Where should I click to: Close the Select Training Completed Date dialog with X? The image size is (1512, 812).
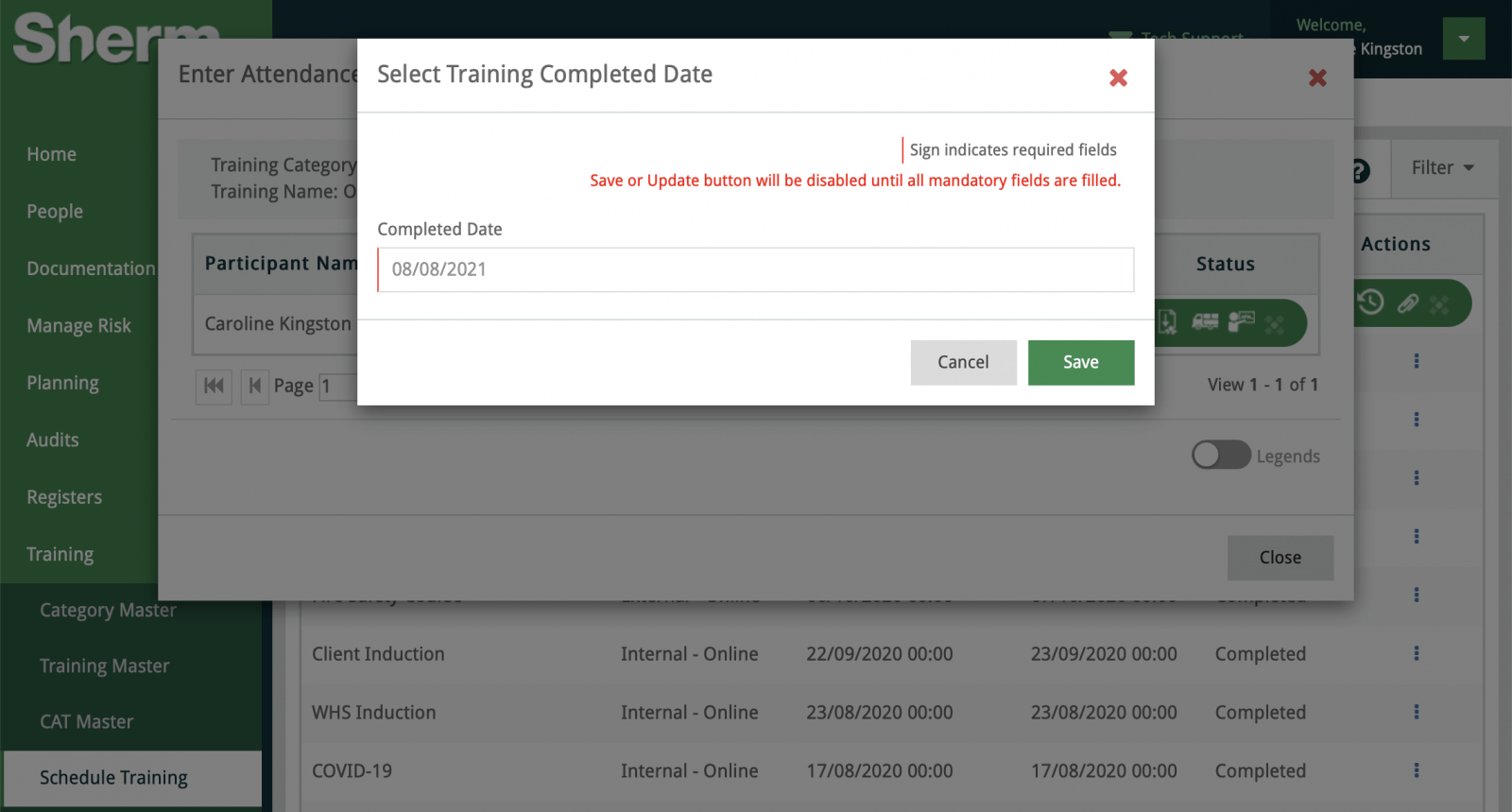(1118, 78)
